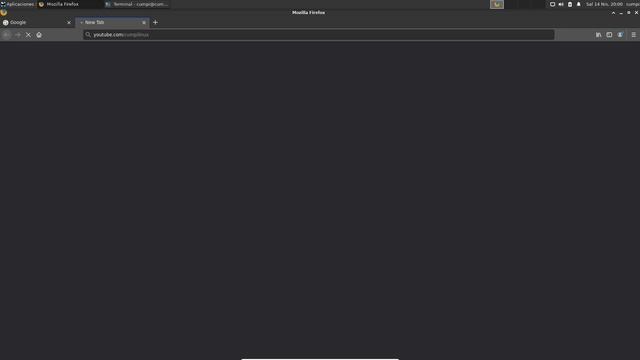The image size is (640, 360).
Task: Minimize the Firefox window
Action: pos(621,13)
